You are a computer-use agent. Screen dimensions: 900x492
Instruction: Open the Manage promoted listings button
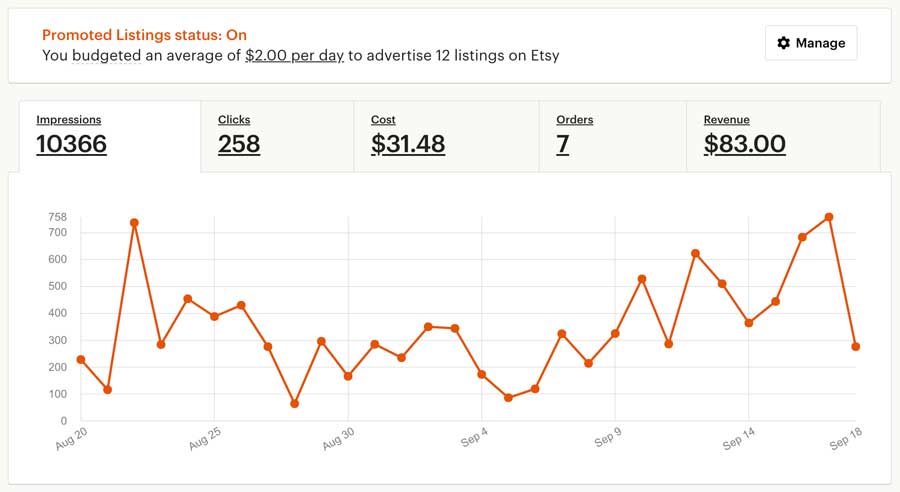(x=811, y=43)
